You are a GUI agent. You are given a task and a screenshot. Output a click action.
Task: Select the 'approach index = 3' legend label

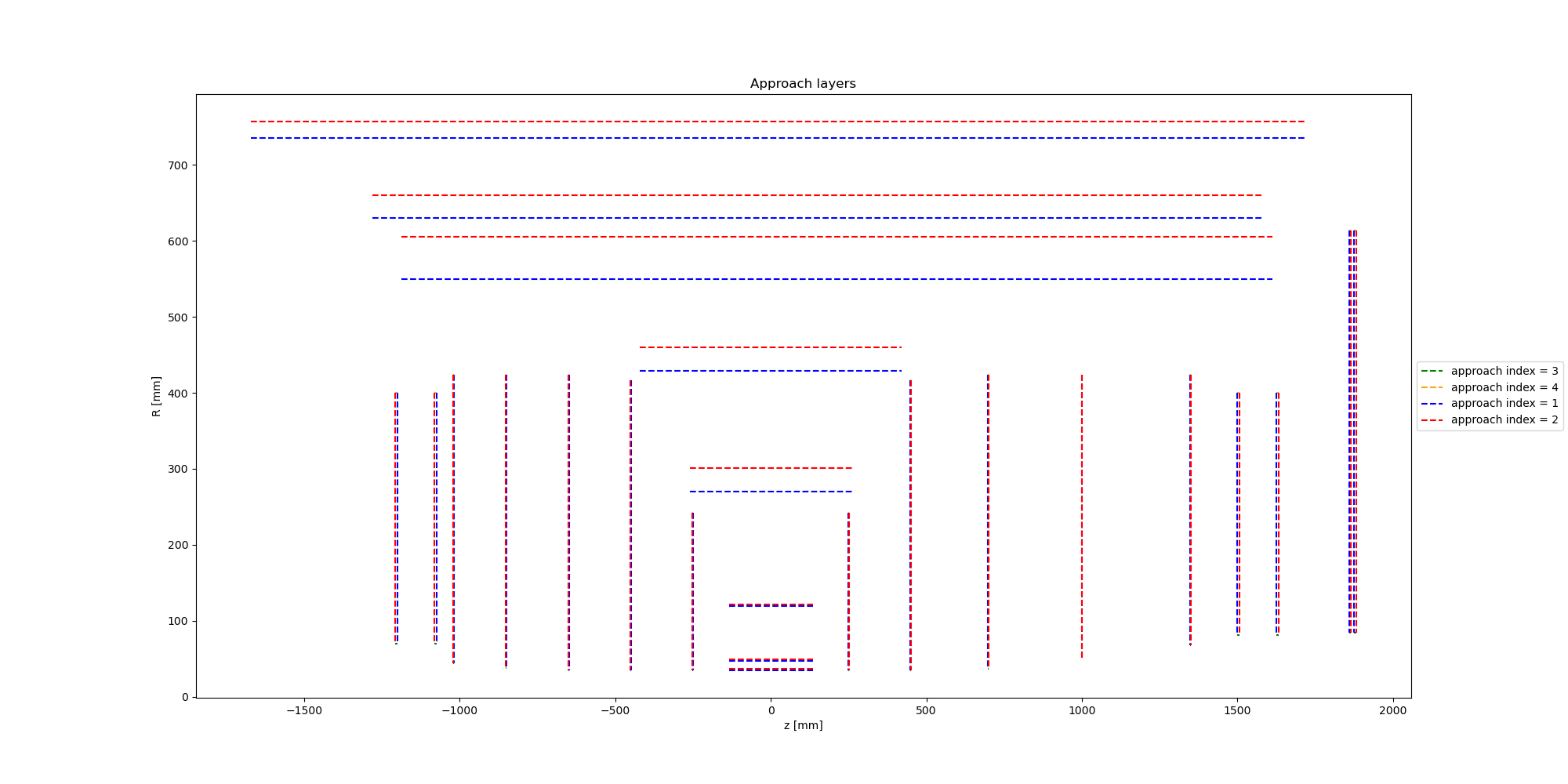tap(1504, 371)
